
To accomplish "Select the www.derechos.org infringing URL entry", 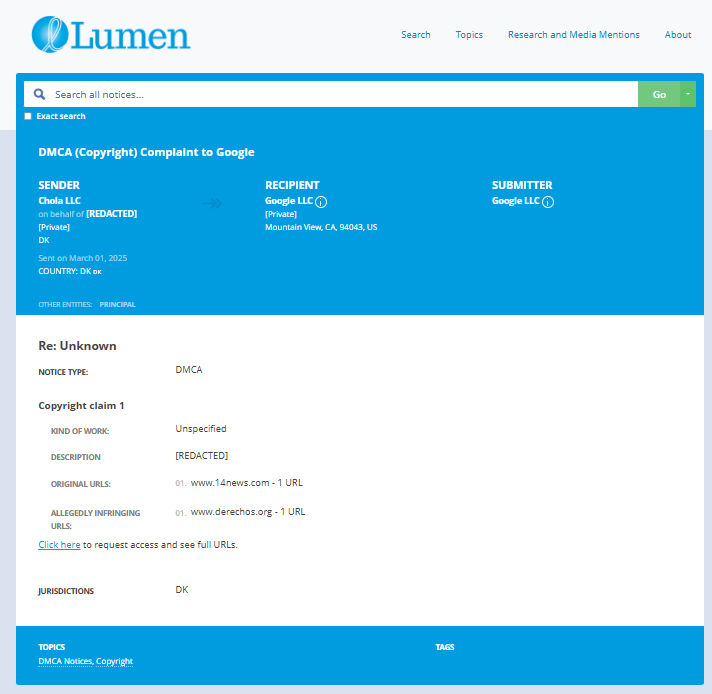I will [x=248, y=512].
